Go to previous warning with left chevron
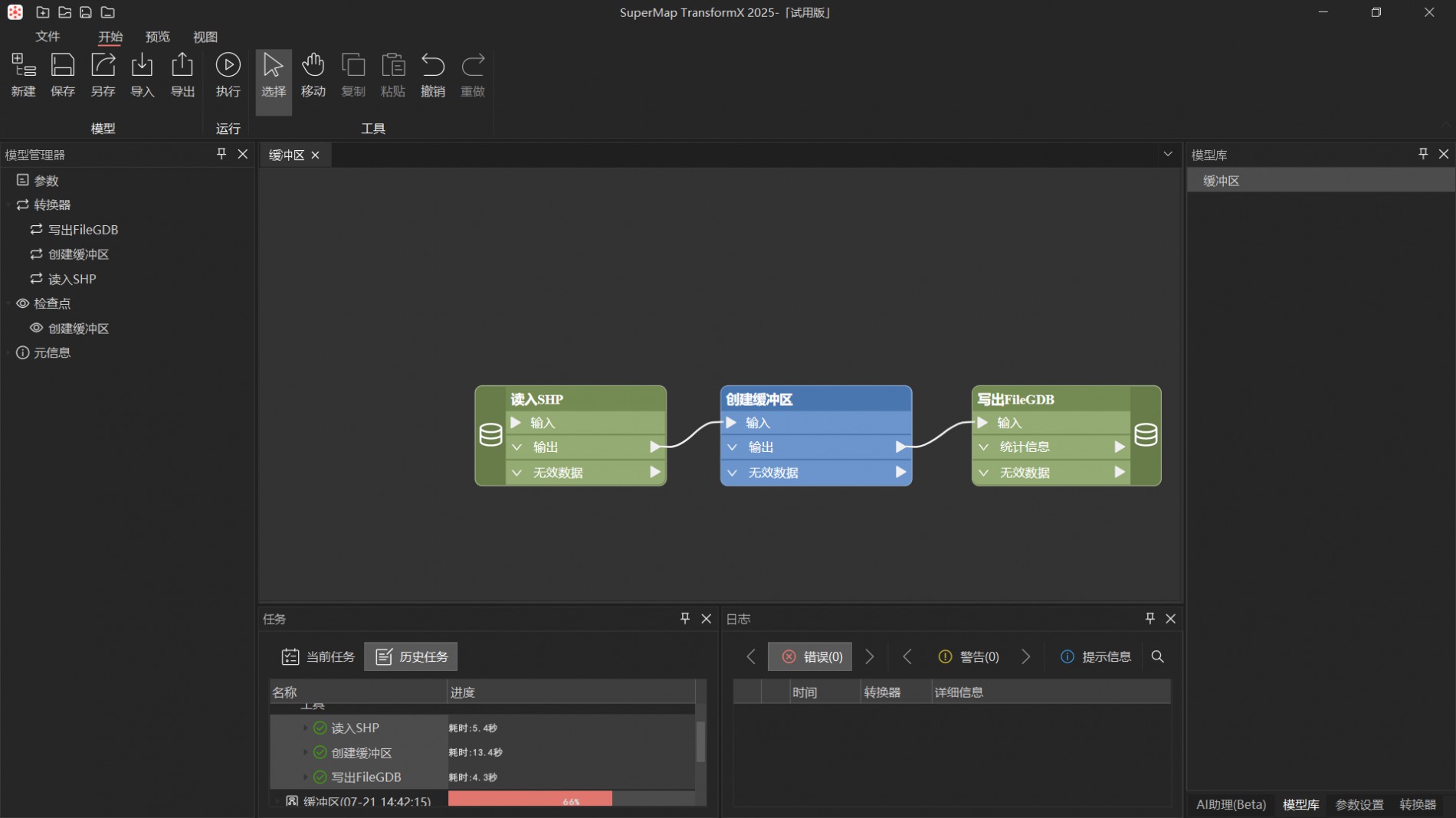Viewport: 1456px width, 818px height. click(907, 656)
